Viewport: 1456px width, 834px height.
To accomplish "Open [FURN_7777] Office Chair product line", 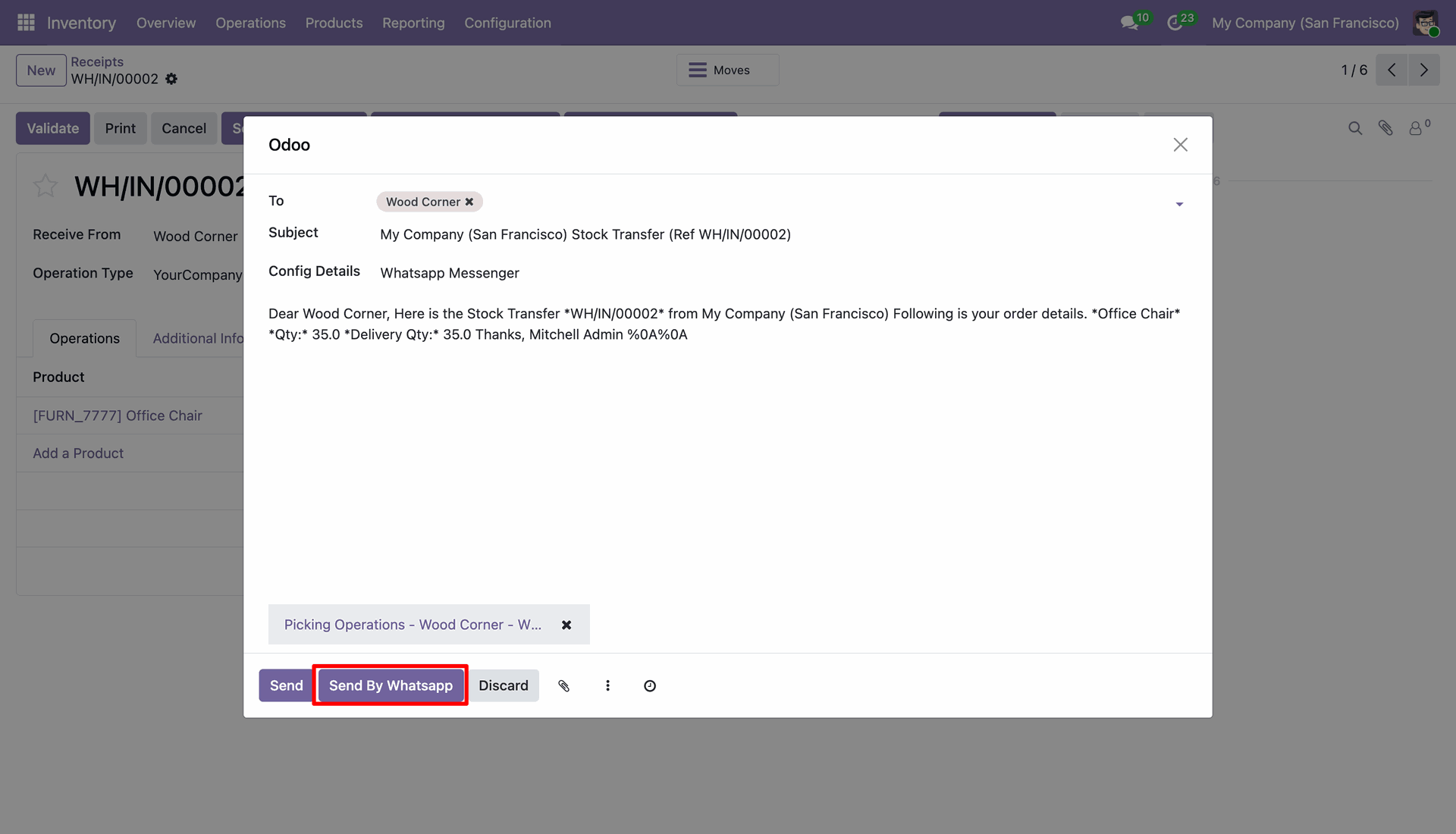I will click(x=118, y=415).
